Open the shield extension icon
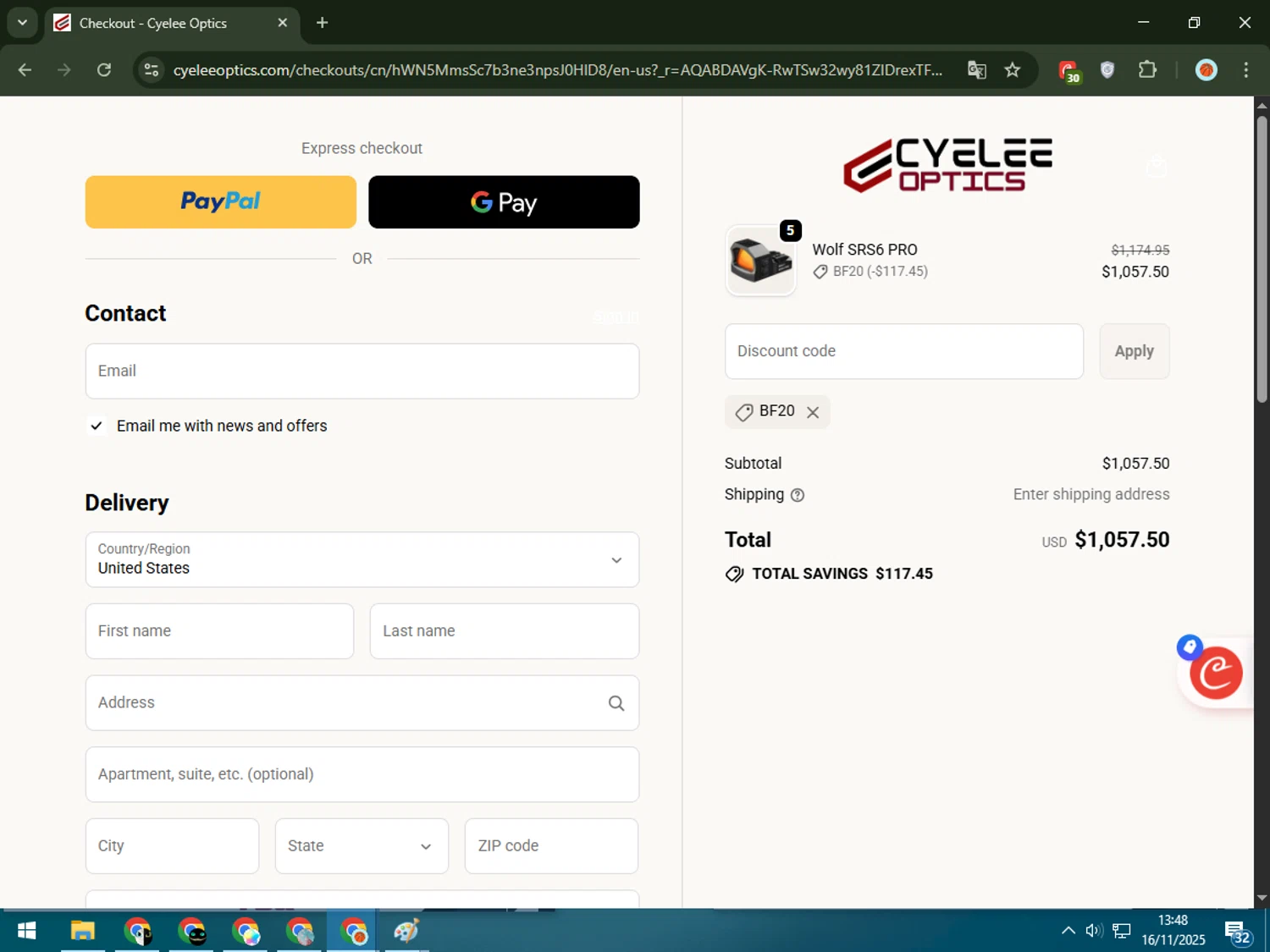 [x=1107, y=70]
